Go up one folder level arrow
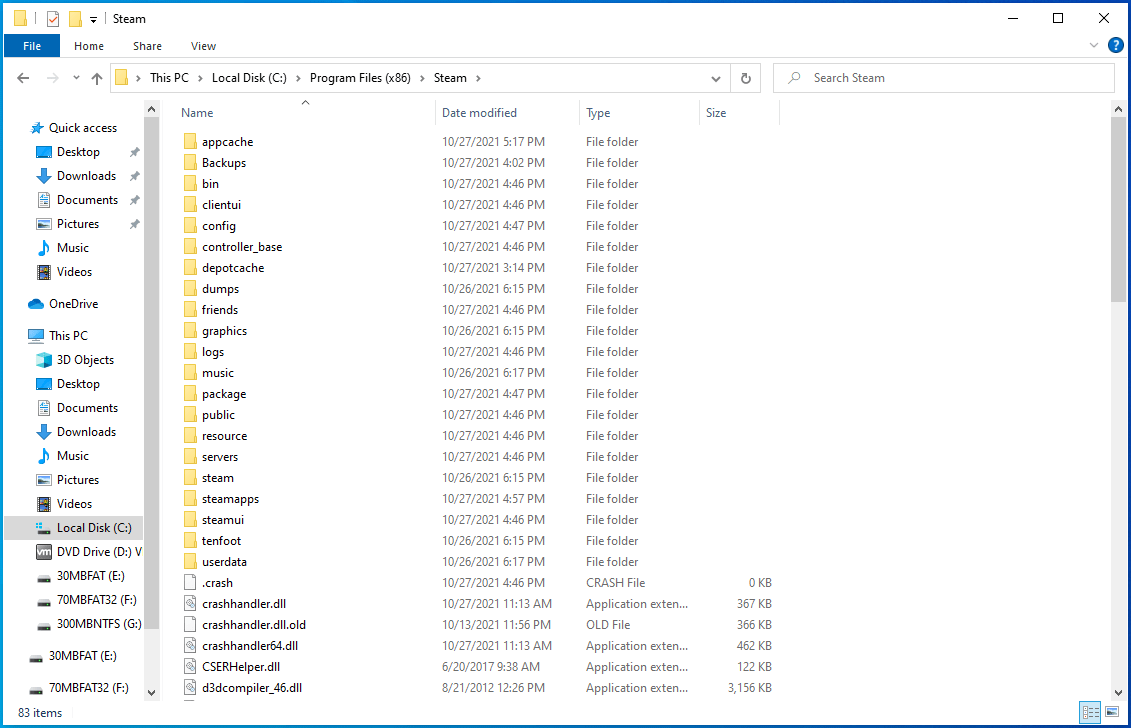This screenshot has height=728, width=1131. pyautogui.click(x=97, y=78)
